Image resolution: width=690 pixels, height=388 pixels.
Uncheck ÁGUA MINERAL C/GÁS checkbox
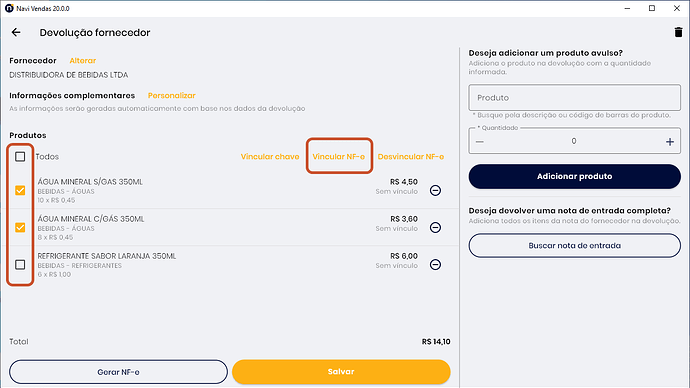pos(20,227)
